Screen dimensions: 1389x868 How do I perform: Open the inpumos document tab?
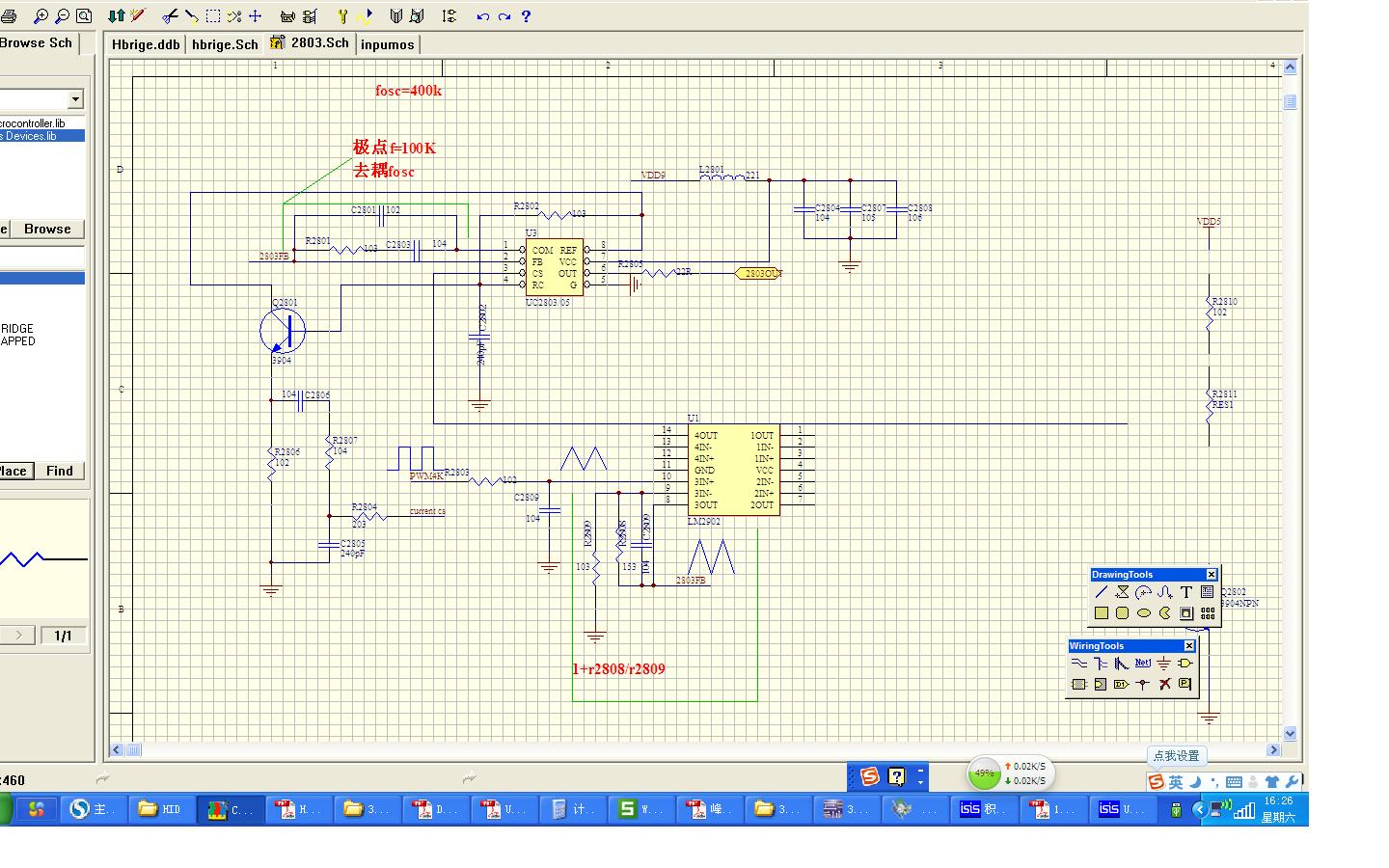388,44
